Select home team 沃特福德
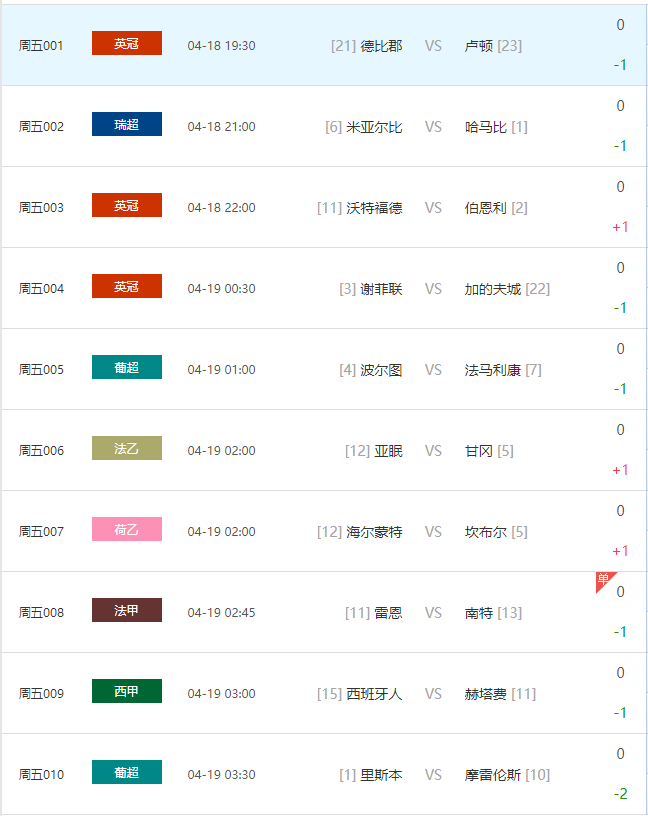The image size is (648, 816). pyautogui.click(x=374, y=208)
